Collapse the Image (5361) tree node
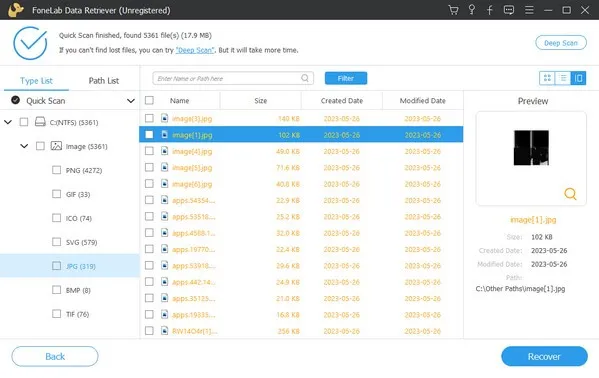The image size is (599, 378). pyautogui.click(x=24, y=146)
